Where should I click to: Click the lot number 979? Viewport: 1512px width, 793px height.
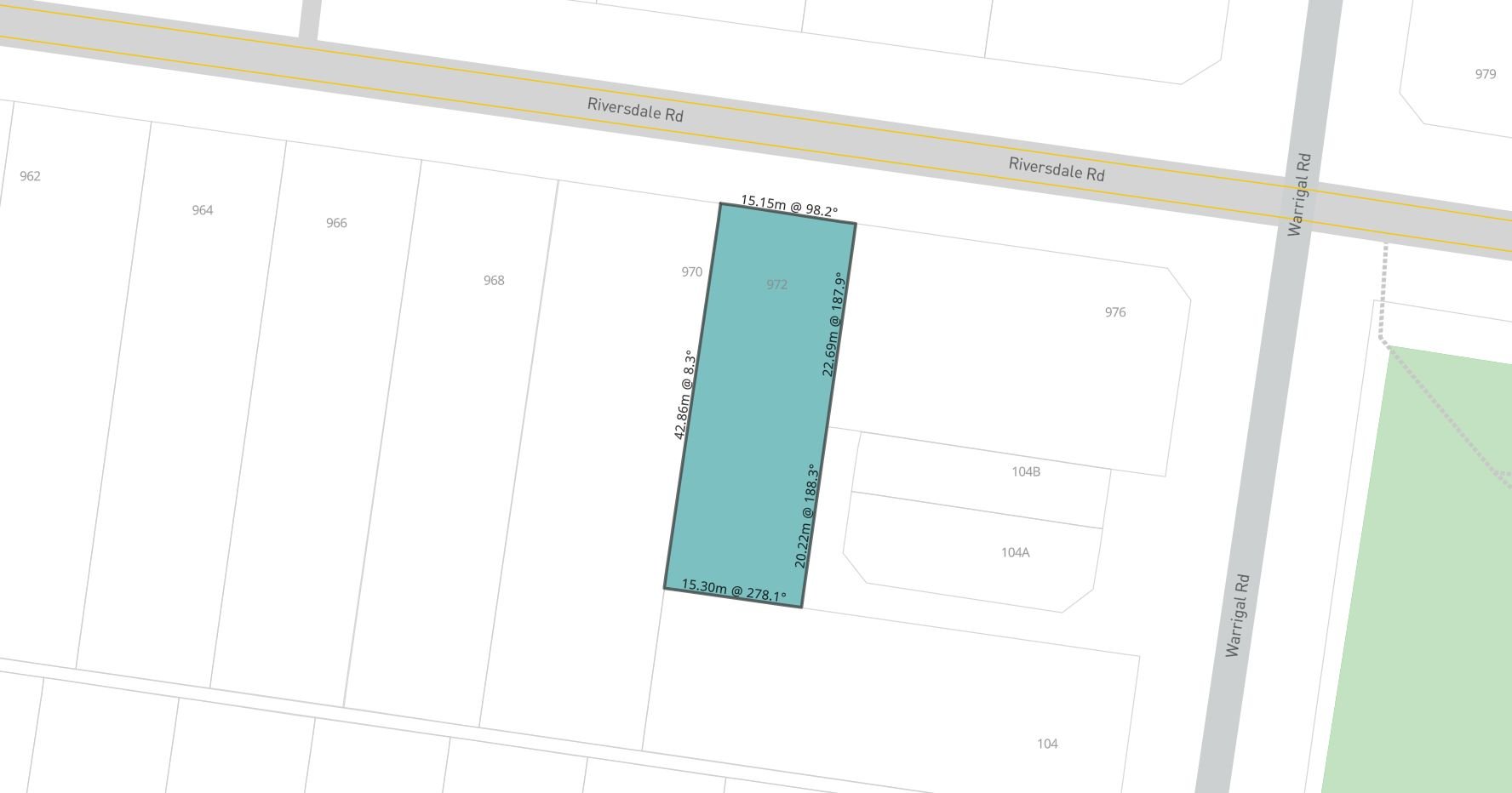coord(1486,74)
